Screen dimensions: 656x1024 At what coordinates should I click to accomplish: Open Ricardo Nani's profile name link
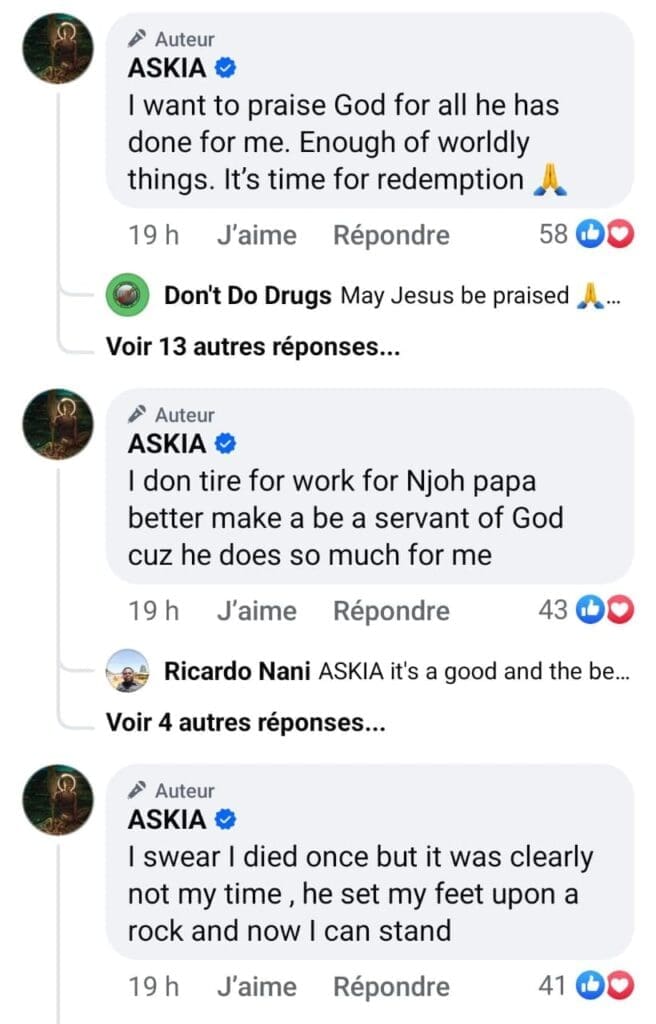(x=237, y=672)
